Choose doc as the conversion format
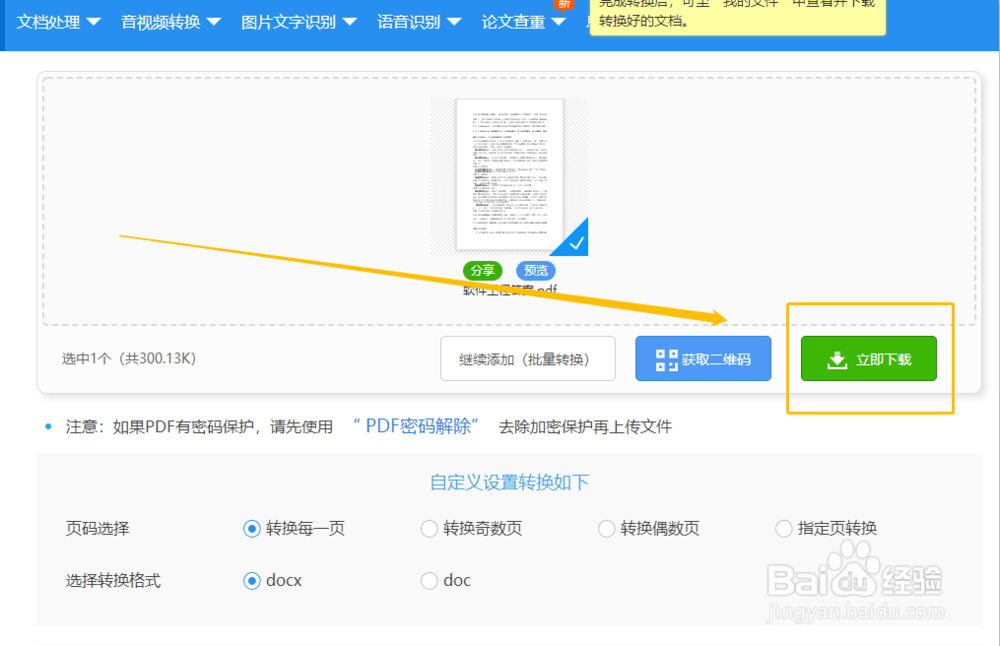This screenshot has height=646, width=1000. coord(429,580)
